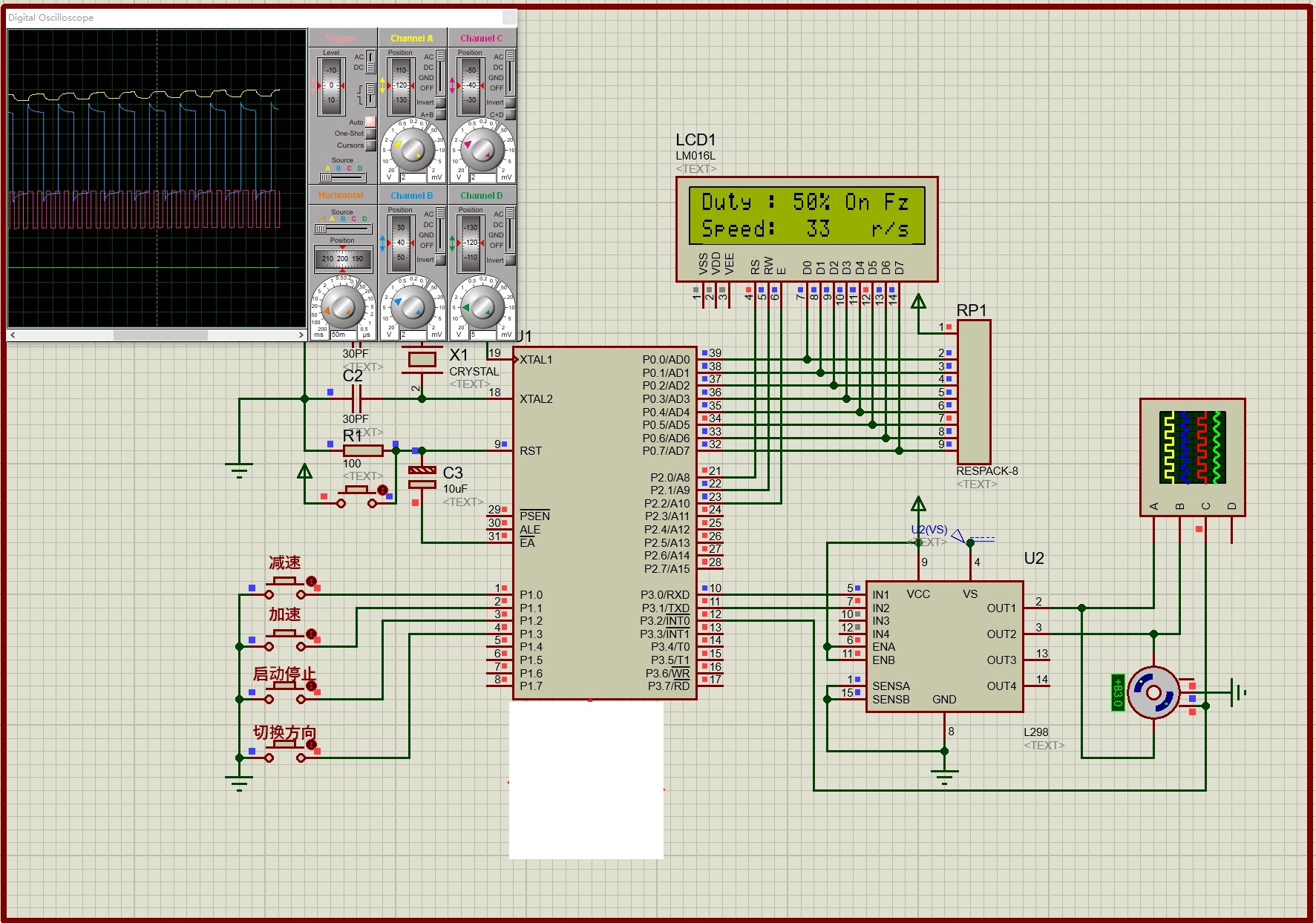Click the Channel A Position dial

(x=401, y=86)
